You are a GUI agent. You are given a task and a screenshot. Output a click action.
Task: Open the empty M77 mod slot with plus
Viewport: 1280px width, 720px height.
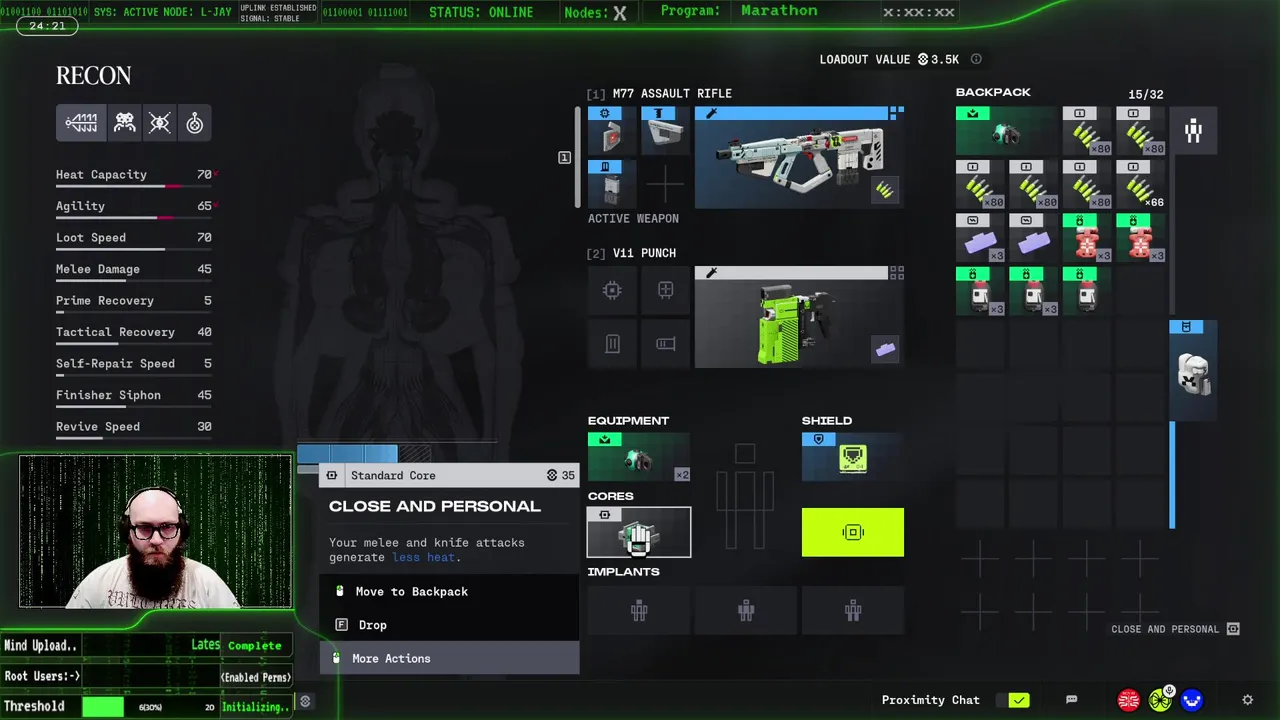pos(665,183)
